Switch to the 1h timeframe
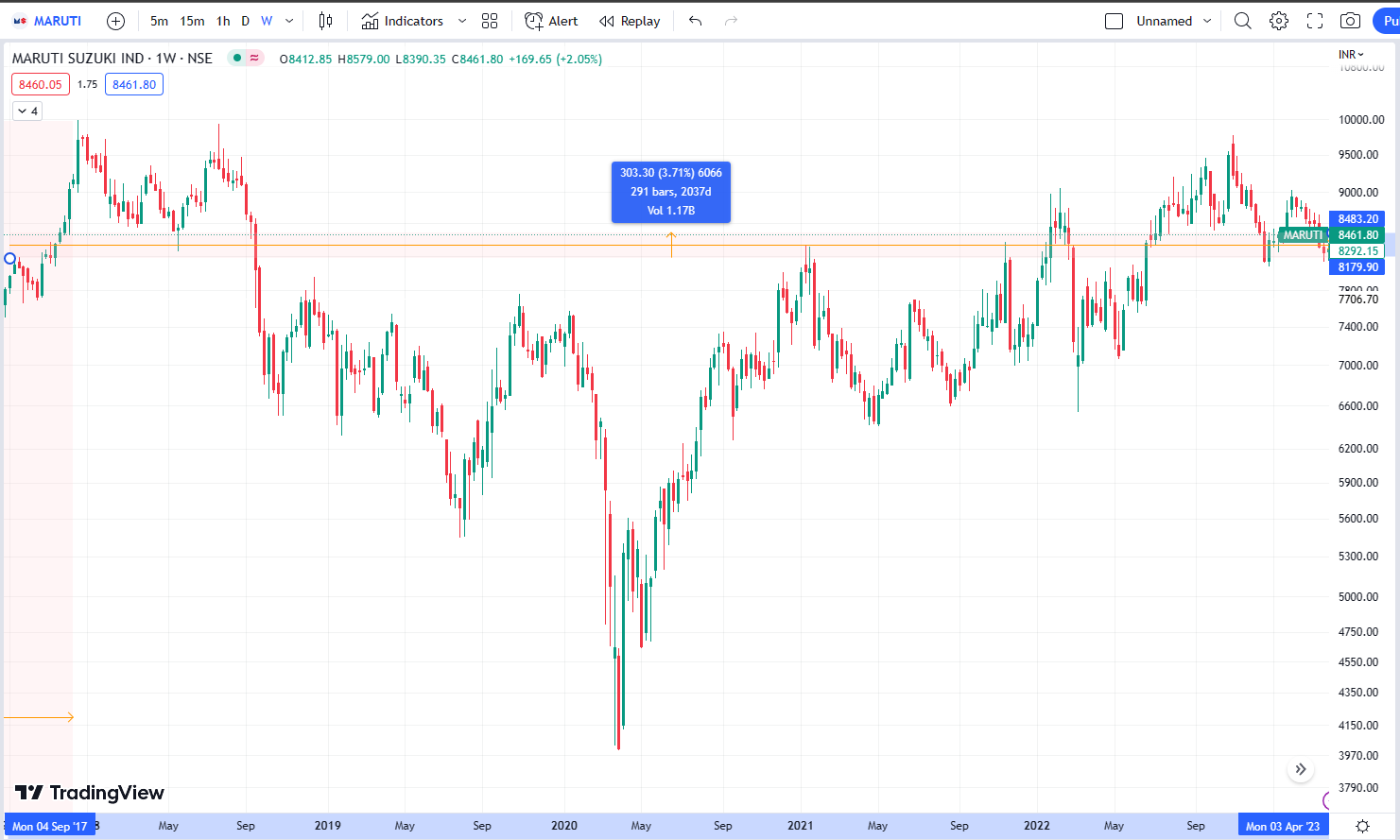The height and width of the screenshot is (840, 1400). pos(223,21)
